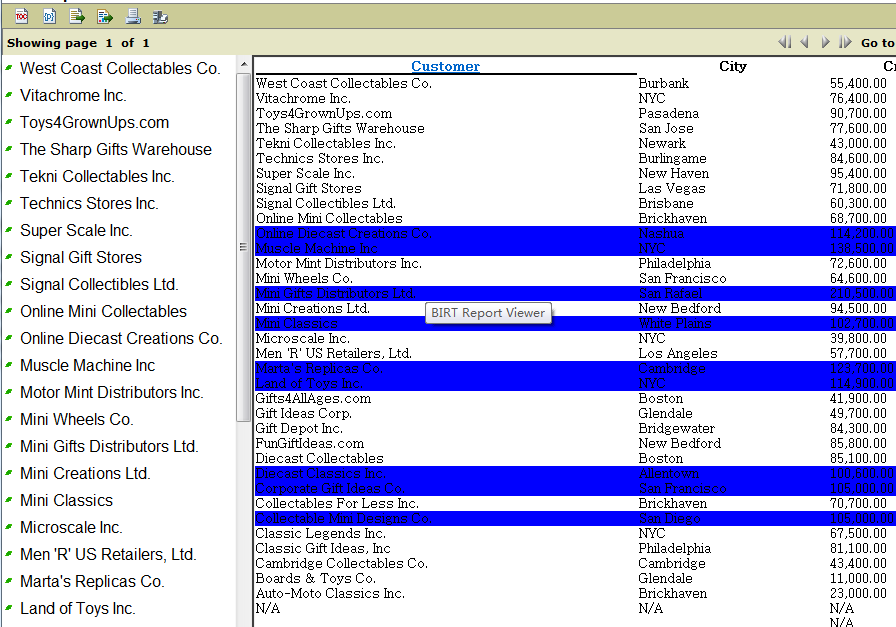Click Mini Gifts Distributors Ltd. in TOC panel
Viewport: 896px width, 627px height.
coord(109,446)
